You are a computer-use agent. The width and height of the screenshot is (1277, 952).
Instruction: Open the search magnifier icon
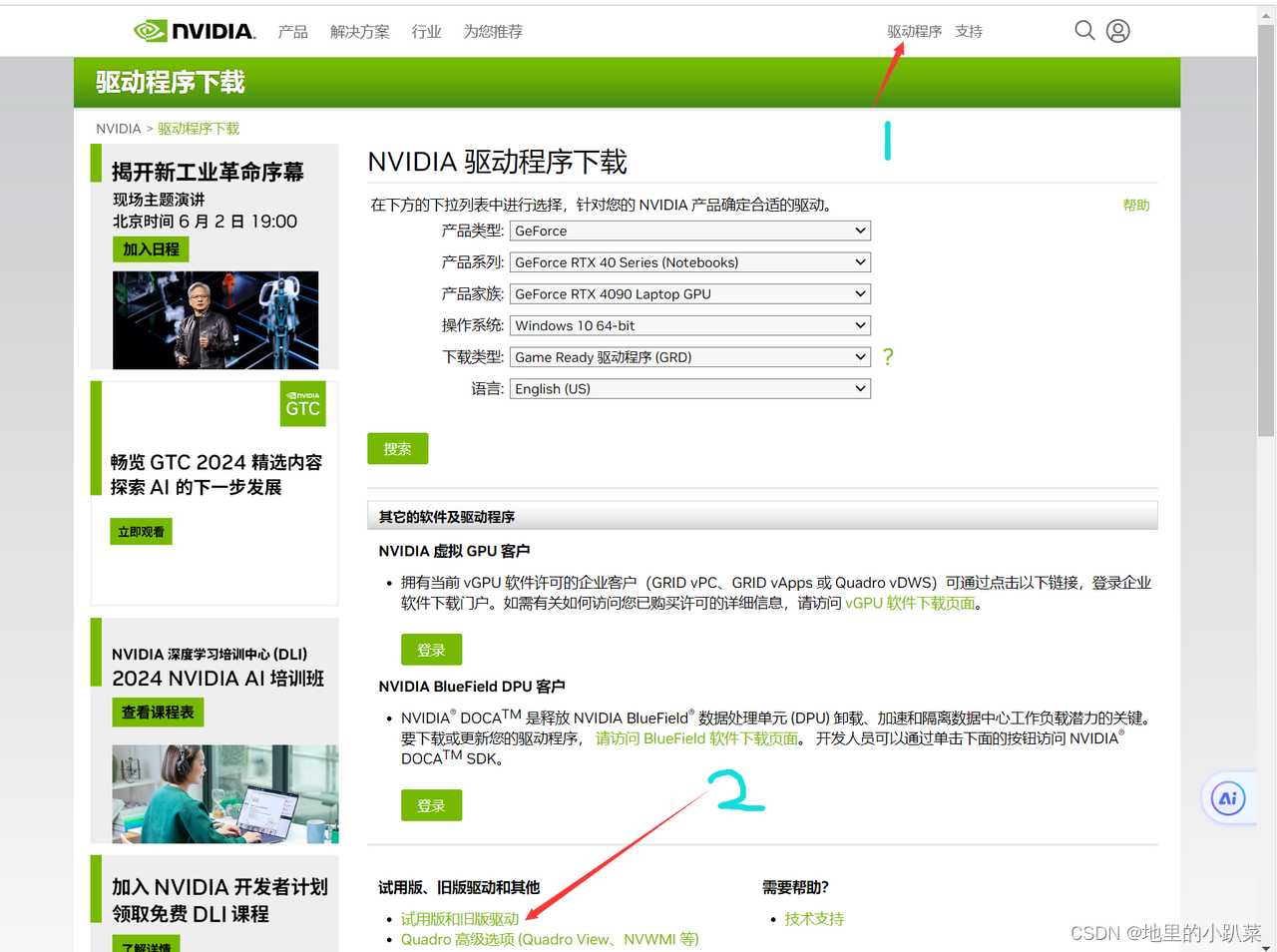tap(1084, 30)
